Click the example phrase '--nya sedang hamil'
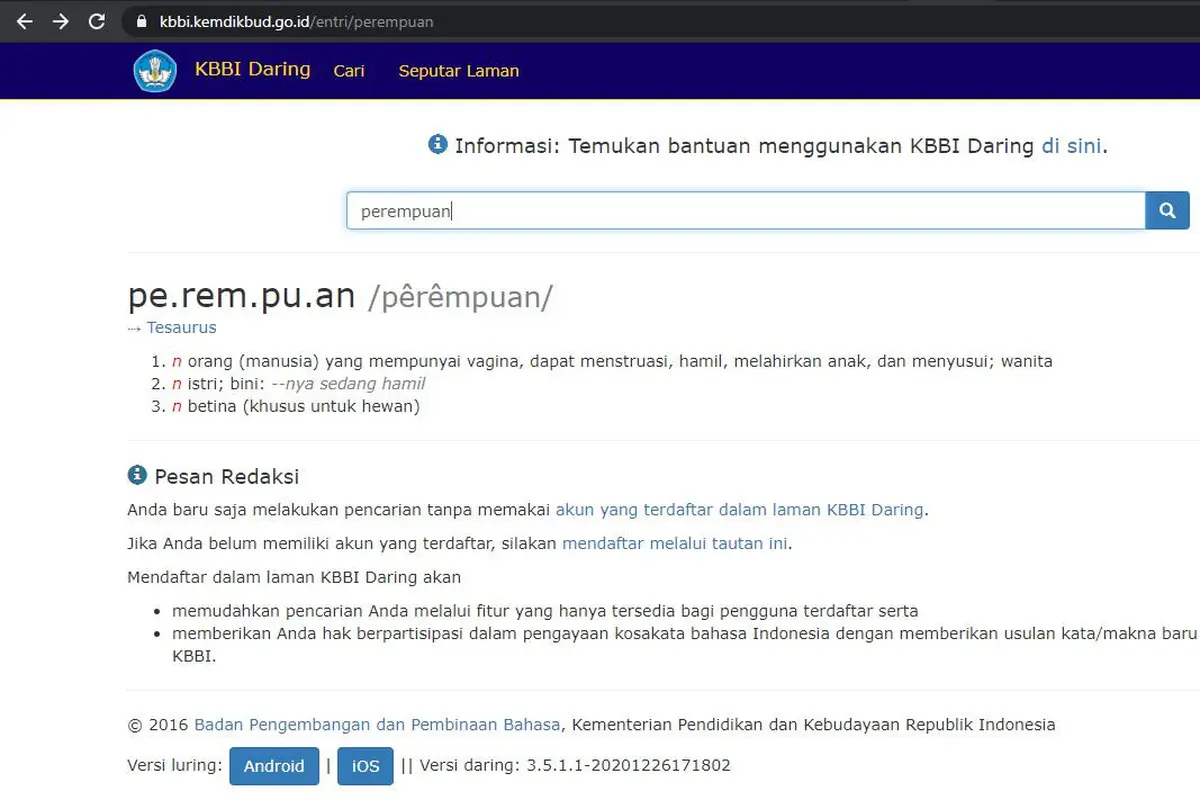Screen dimensions: 1200x800 (x=348, y=384)
